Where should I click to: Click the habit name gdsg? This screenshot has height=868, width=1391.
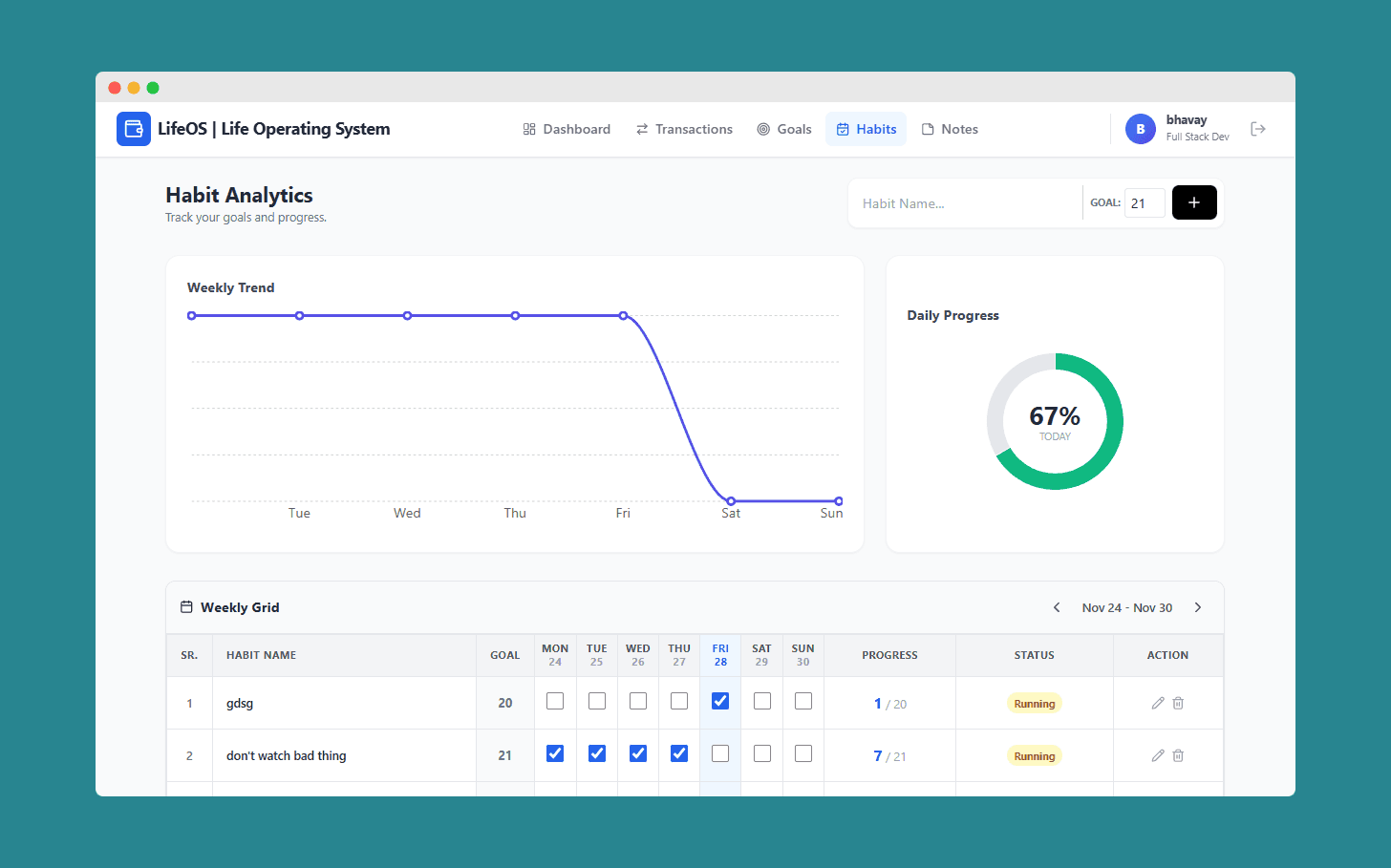tap(240, 703)
